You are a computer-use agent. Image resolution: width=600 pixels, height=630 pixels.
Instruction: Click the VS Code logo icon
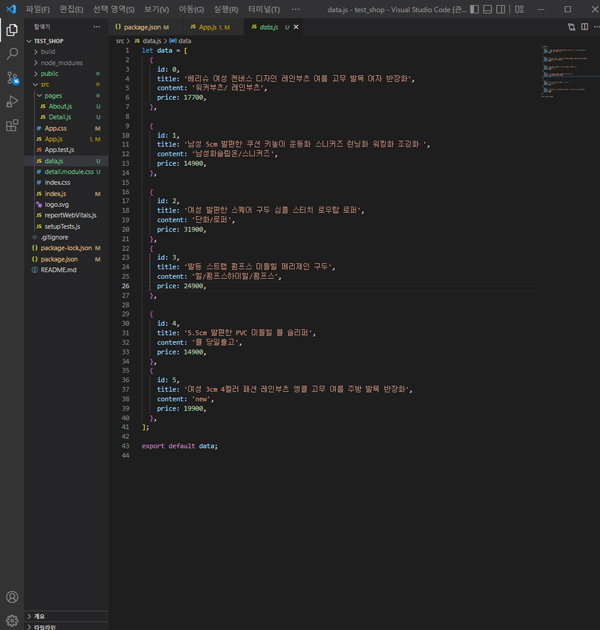coord(11,9)
